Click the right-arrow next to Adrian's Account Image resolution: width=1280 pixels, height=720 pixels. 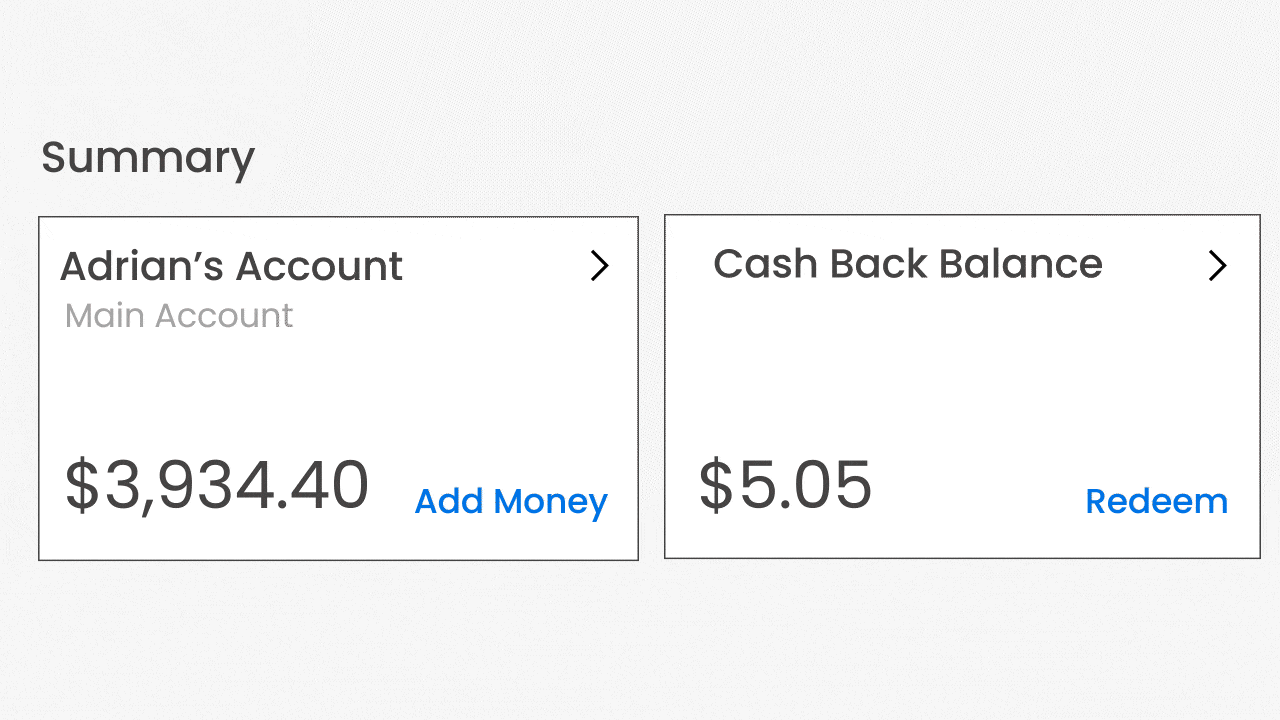[599, 266]
